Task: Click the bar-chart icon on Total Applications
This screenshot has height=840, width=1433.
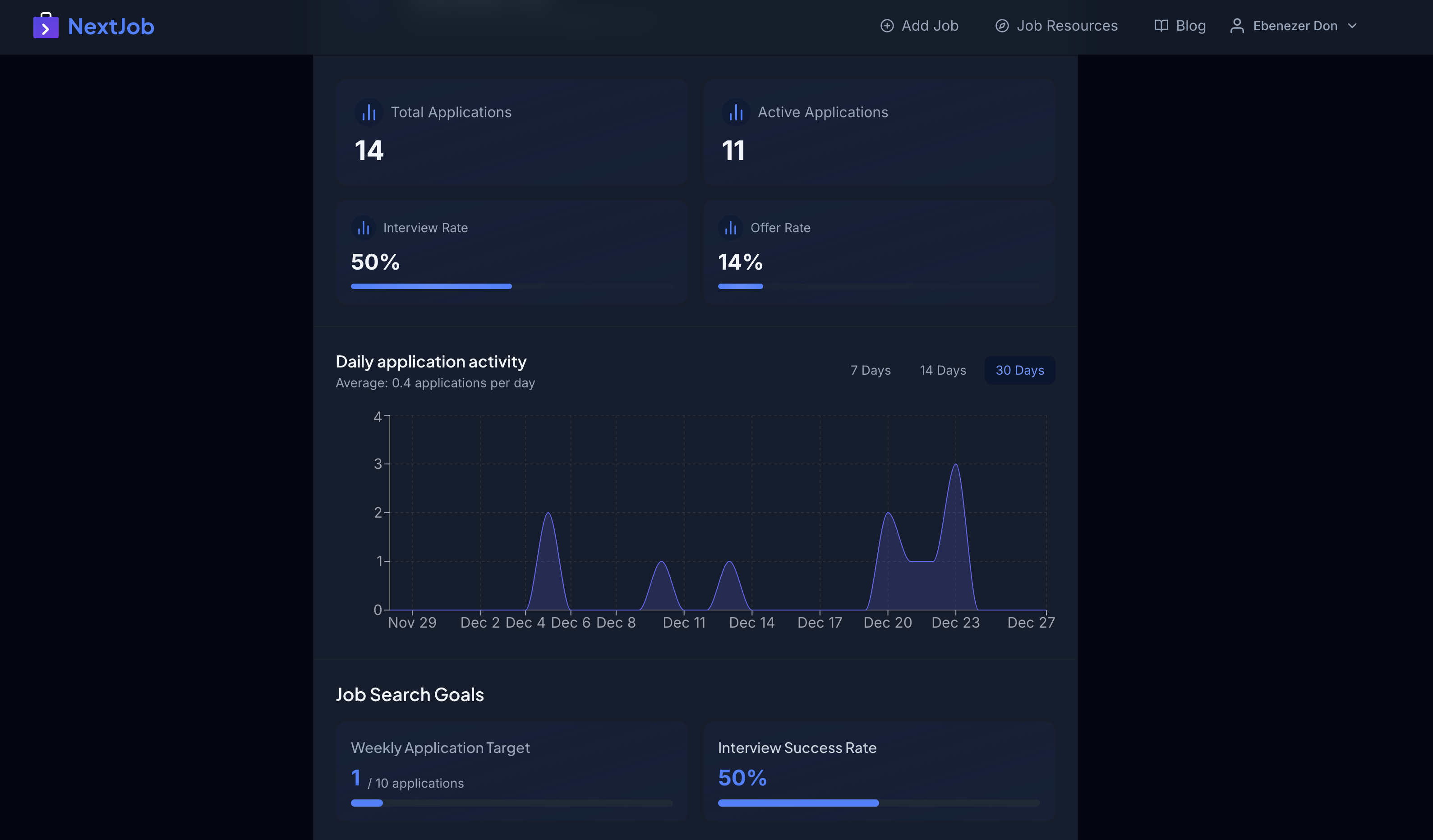Action: [369, 112]
